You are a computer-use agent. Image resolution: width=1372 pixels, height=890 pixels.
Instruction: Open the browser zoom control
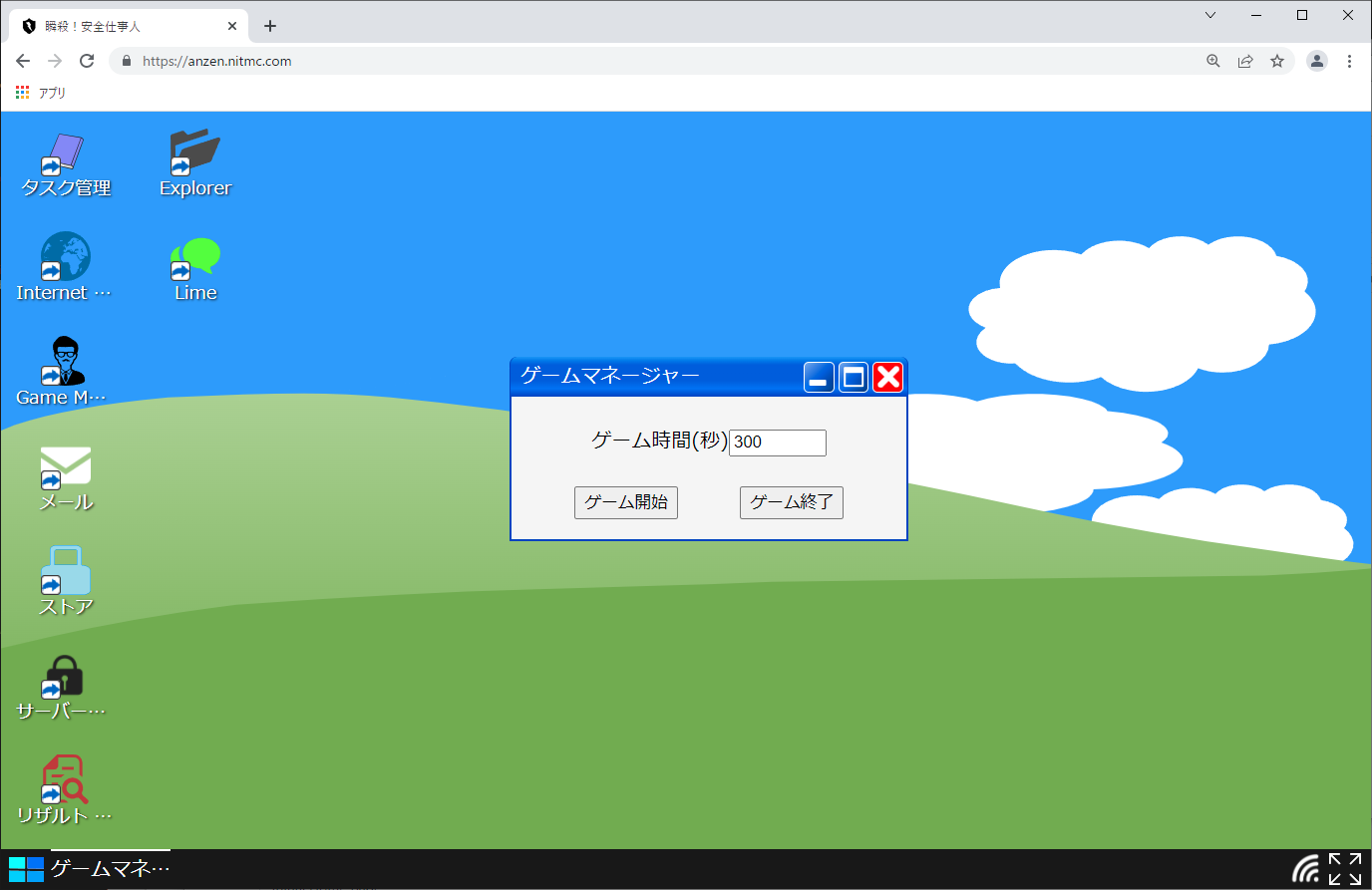coord(1213,61)
